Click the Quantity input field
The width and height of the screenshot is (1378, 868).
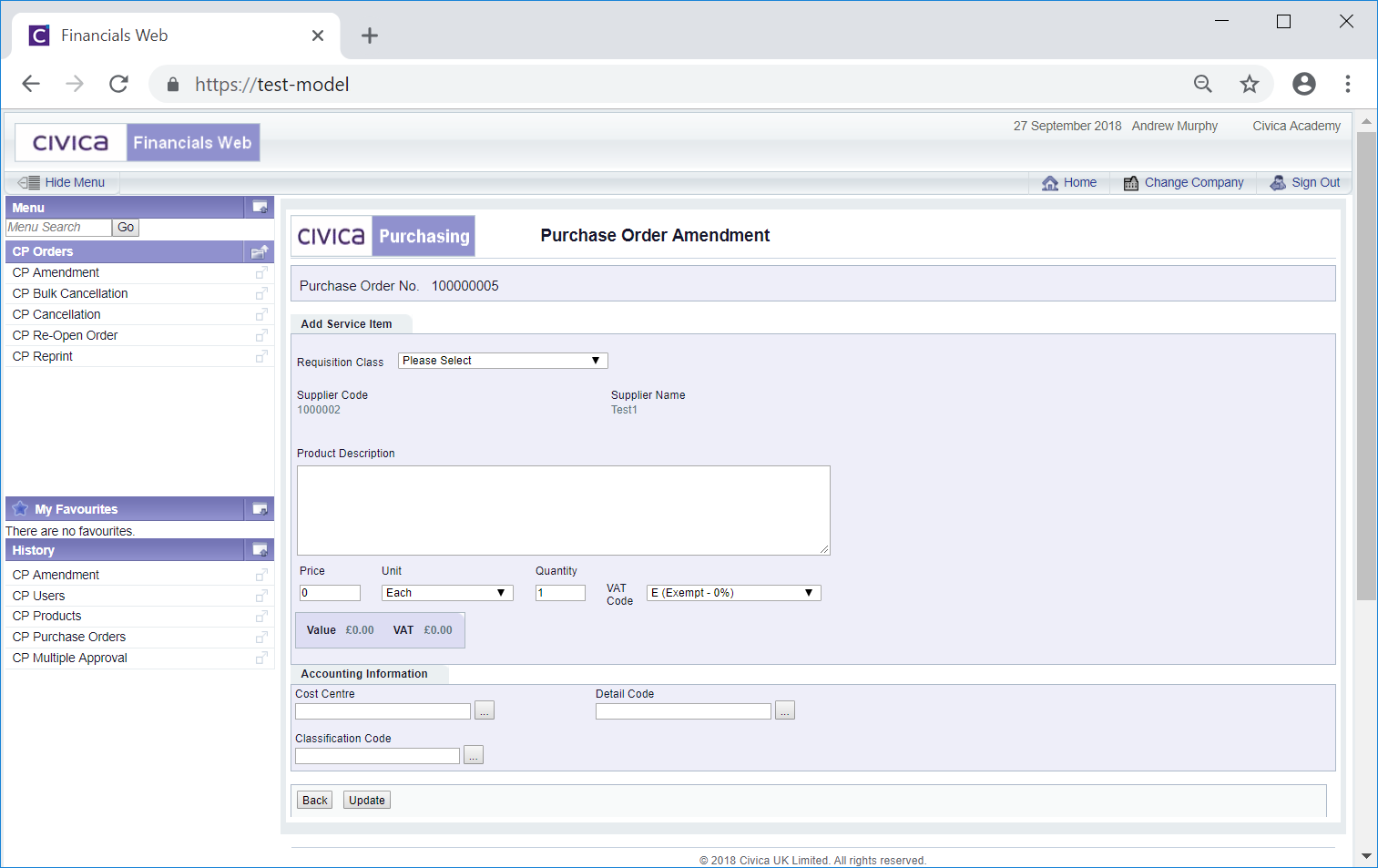560,593
